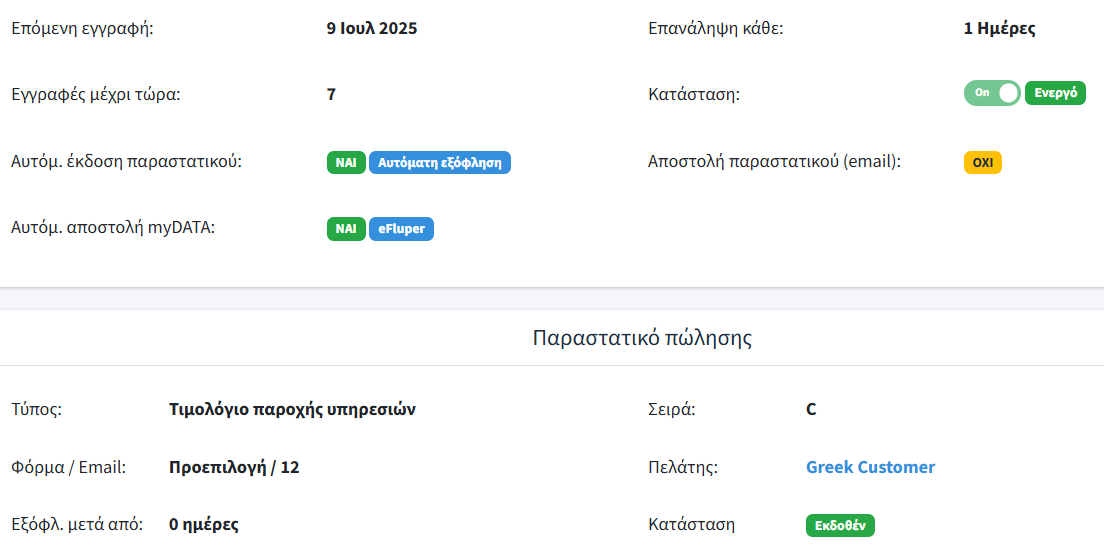Click the entries so far count 7
The width and height of the screenshot is (1104, 551).
[x=331, y=95]
